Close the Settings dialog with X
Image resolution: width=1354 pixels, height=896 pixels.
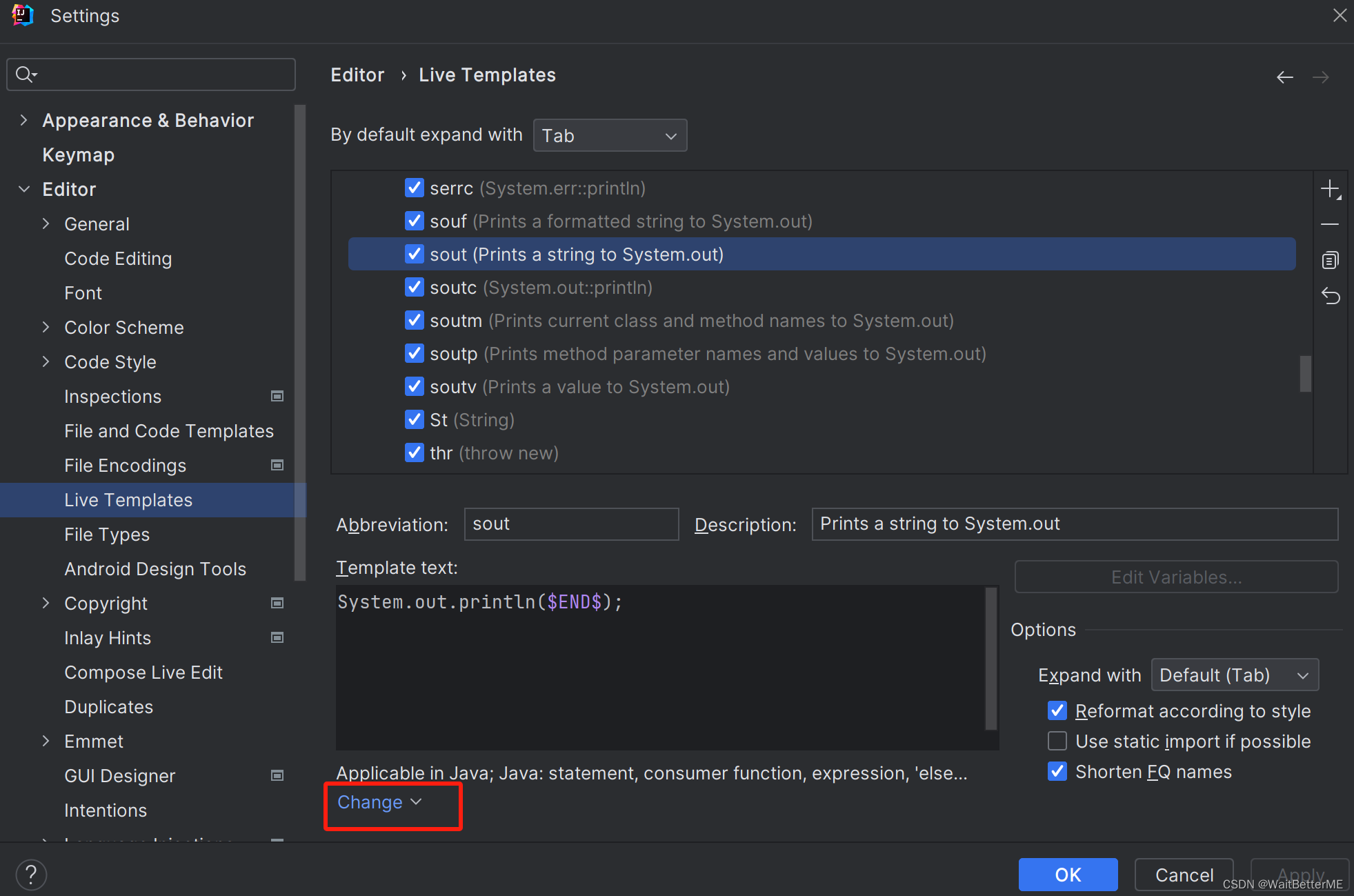(1339, 15)
